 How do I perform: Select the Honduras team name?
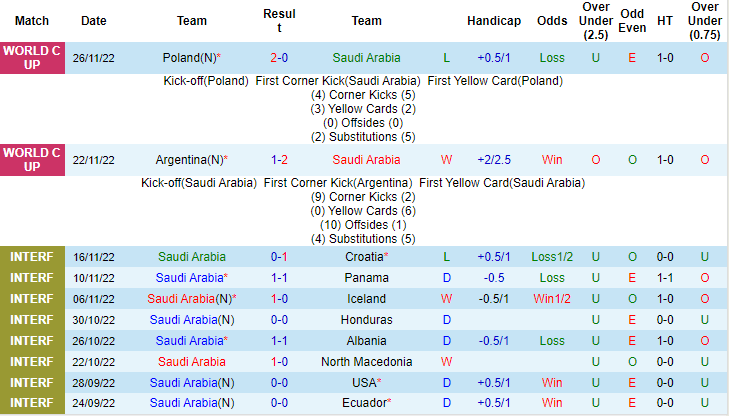(x=367, y=320)
